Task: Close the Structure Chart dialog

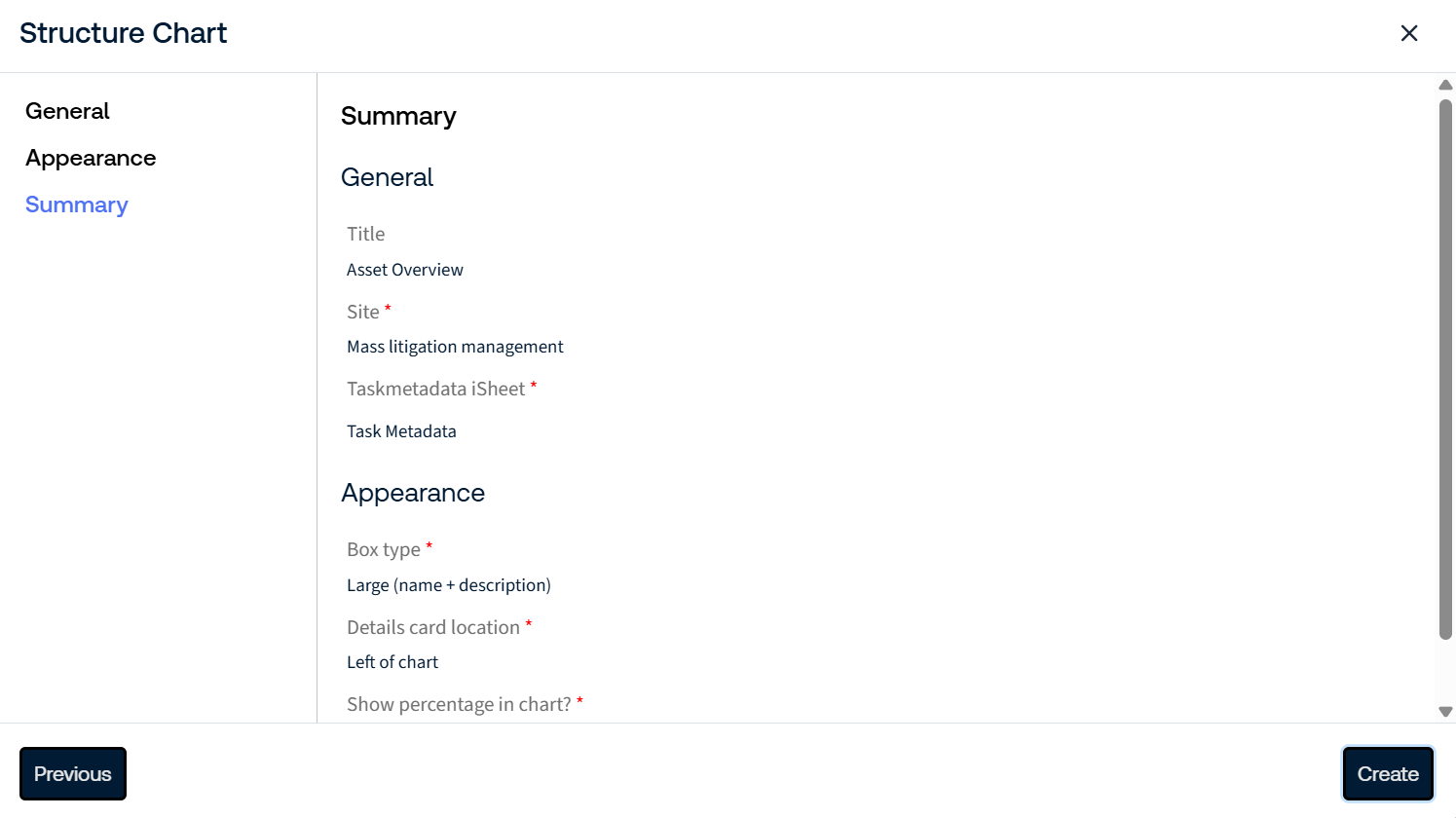Action: click(x=1408, y=33)
